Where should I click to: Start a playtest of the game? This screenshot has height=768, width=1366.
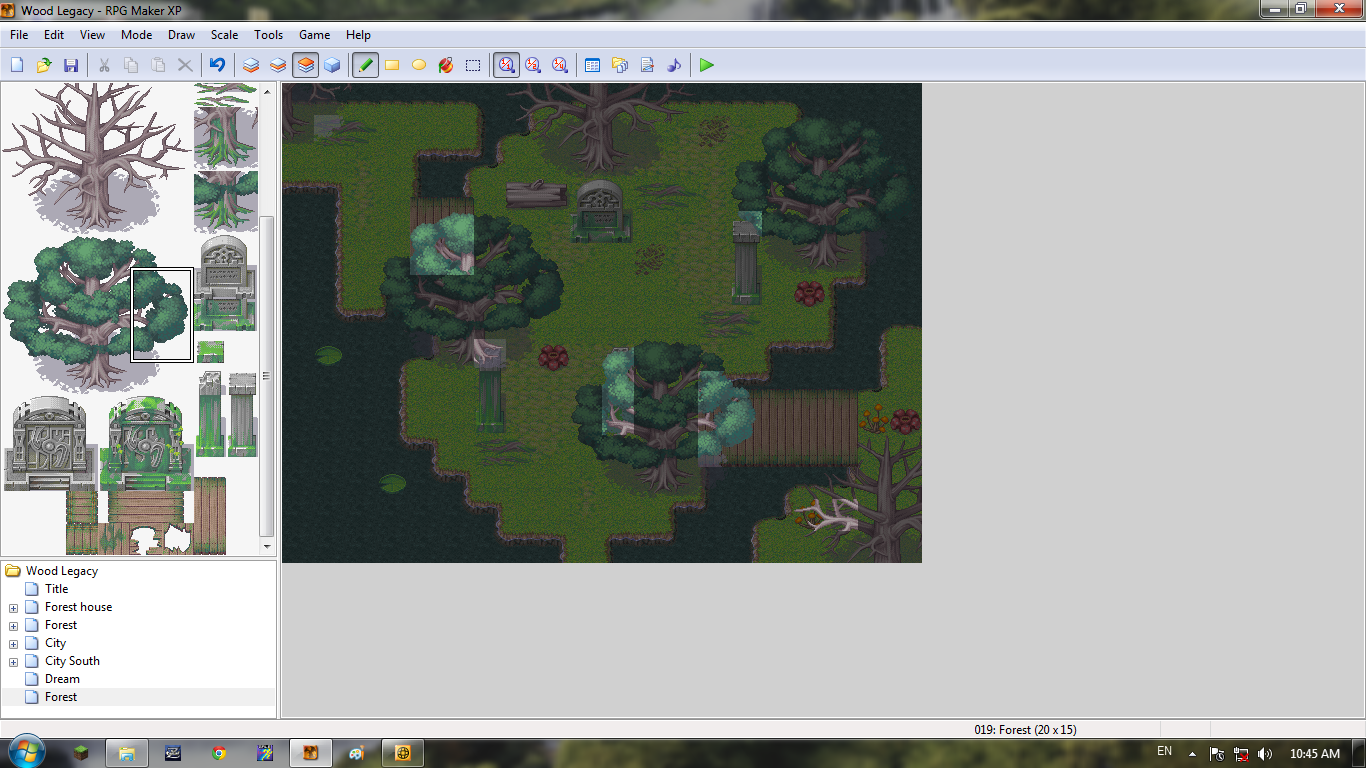(x=706, y=64)
